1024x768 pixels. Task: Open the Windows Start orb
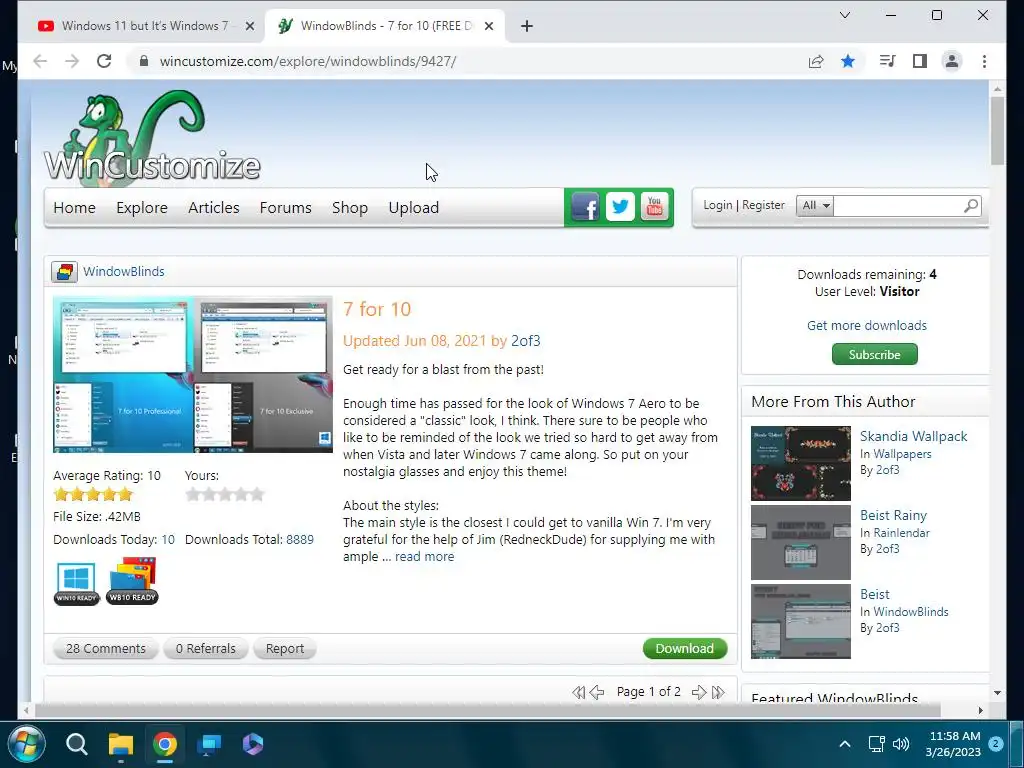26,744
